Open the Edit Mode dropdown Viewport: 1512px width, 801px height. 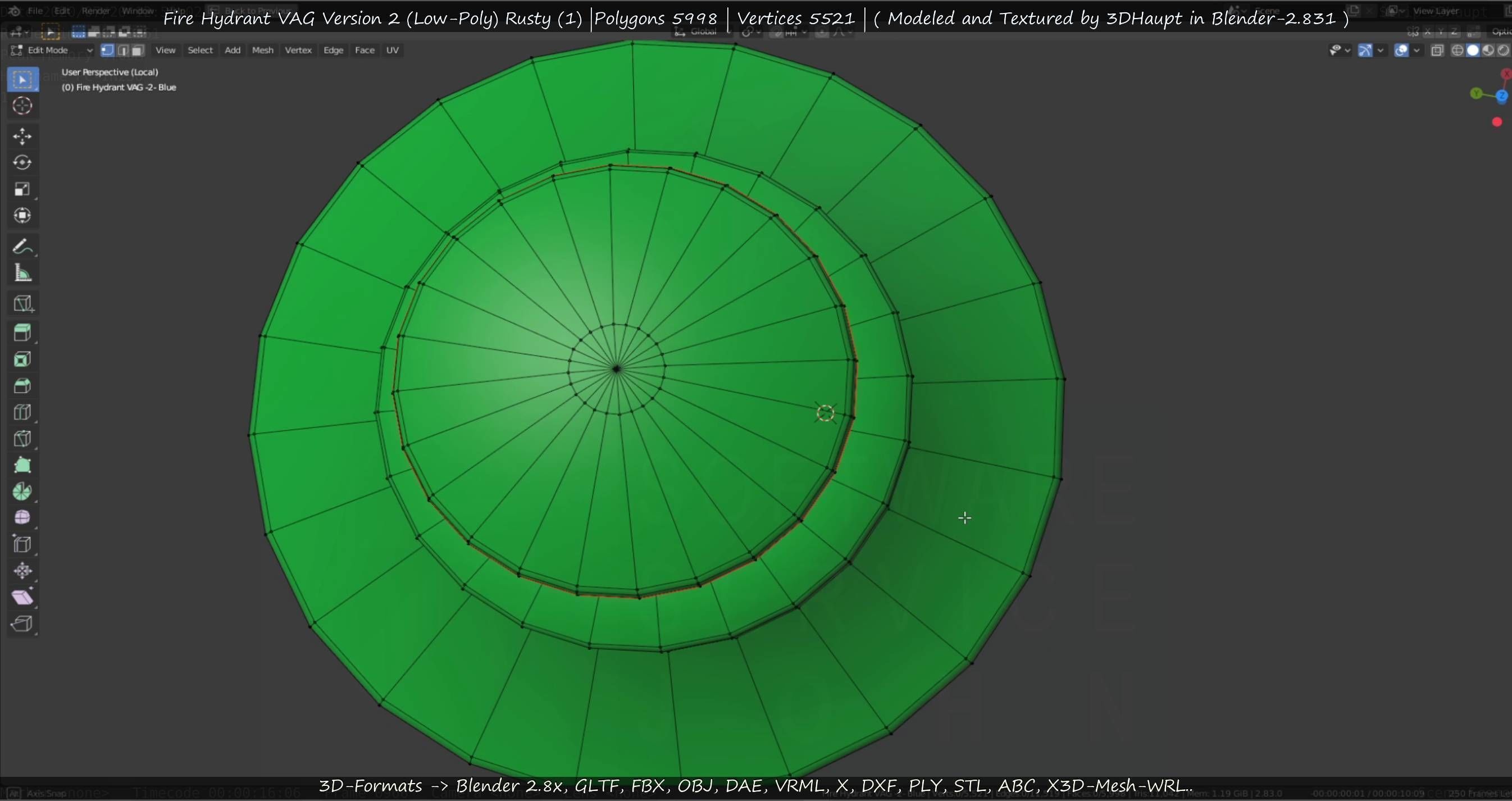52,51
